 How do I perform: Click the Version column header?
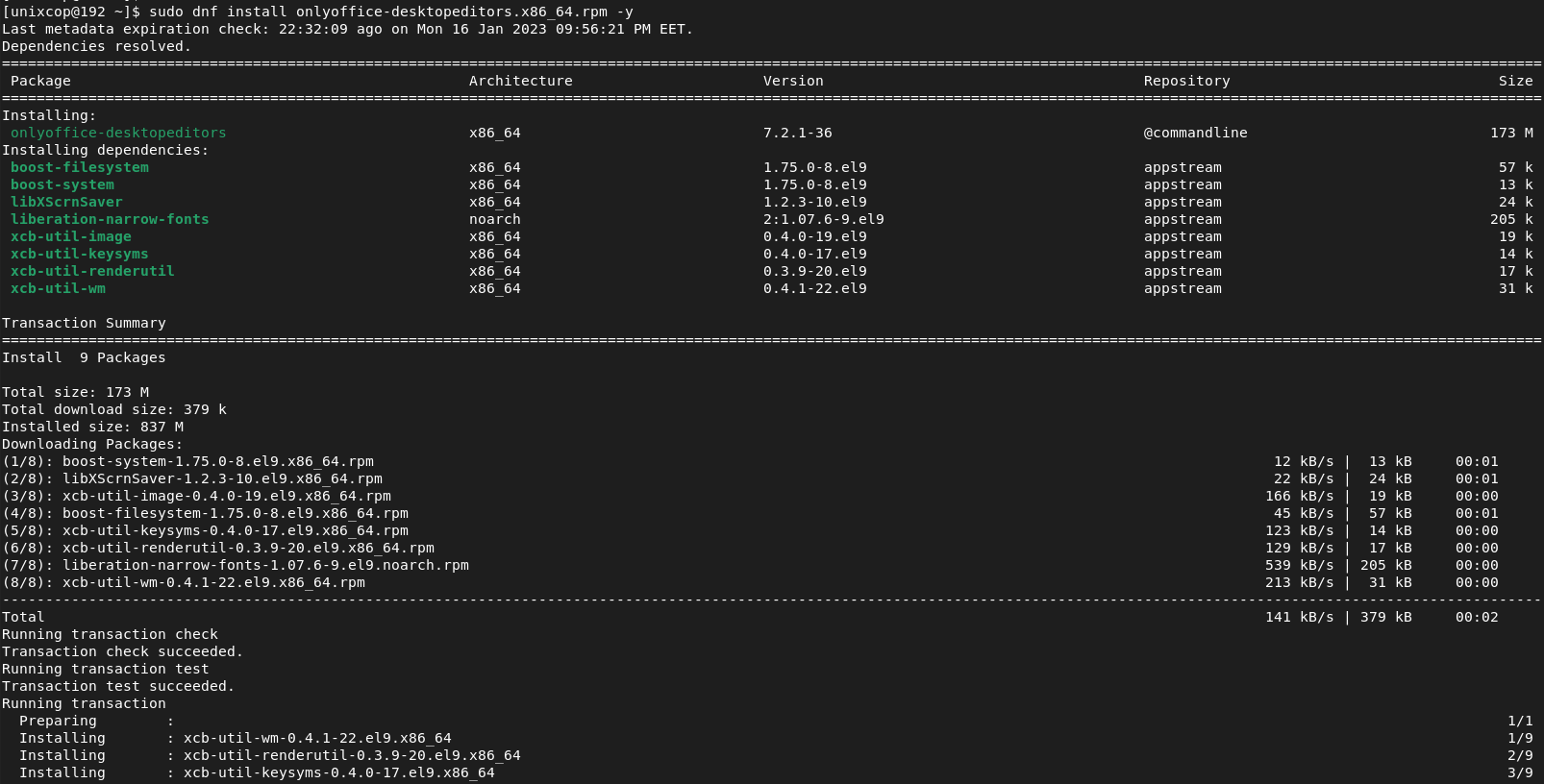pos(793,81)
